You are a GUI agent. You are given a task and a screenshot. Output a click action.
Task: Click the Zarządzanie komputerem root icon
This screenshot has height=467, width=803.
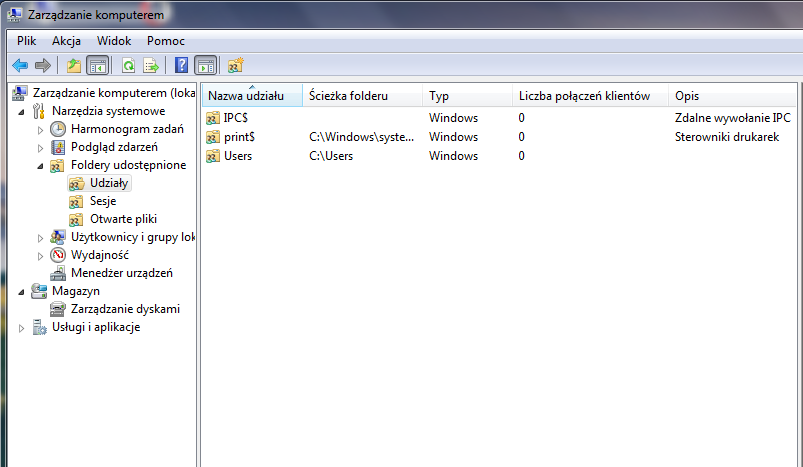click(20, 93)
